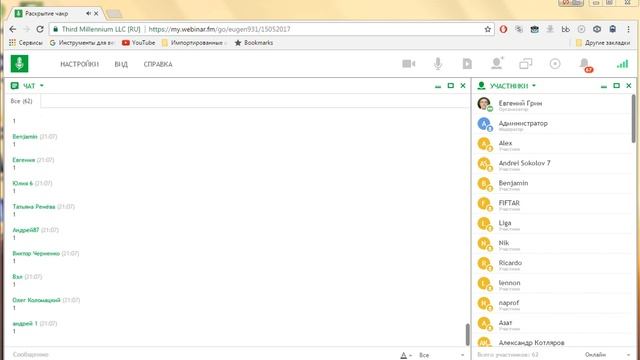The width and height of the screenshot is (640, 360).
Task: Go back in browser history
Action: pos(13,29)
